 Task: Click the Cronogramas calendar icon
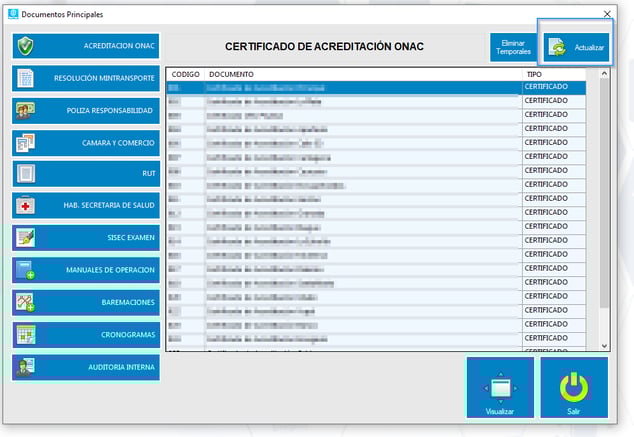click(x=25, y=334)
